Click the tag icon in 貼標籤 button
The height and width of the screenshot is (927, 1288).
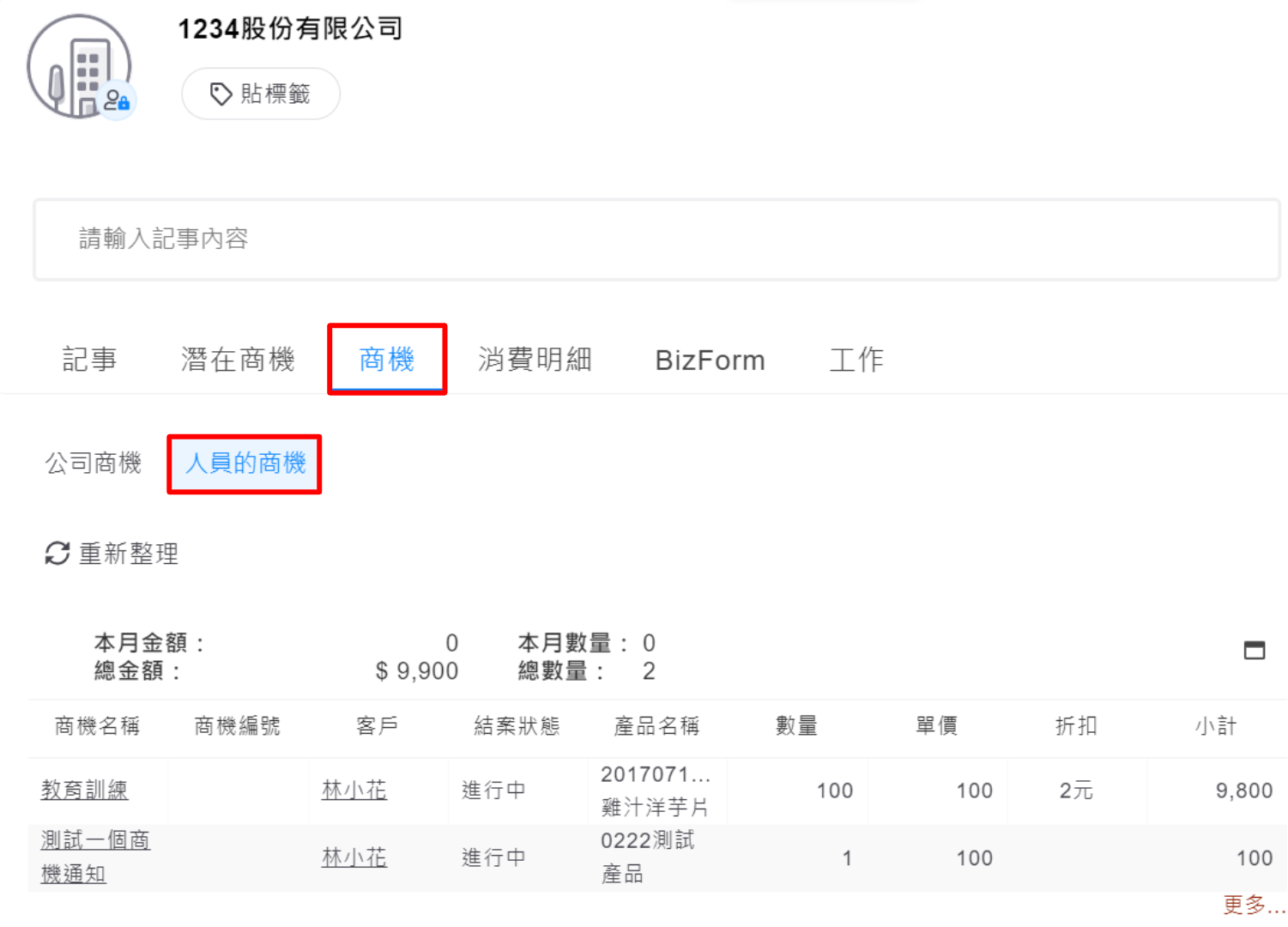pyautogui.click(x=221, y=94)
